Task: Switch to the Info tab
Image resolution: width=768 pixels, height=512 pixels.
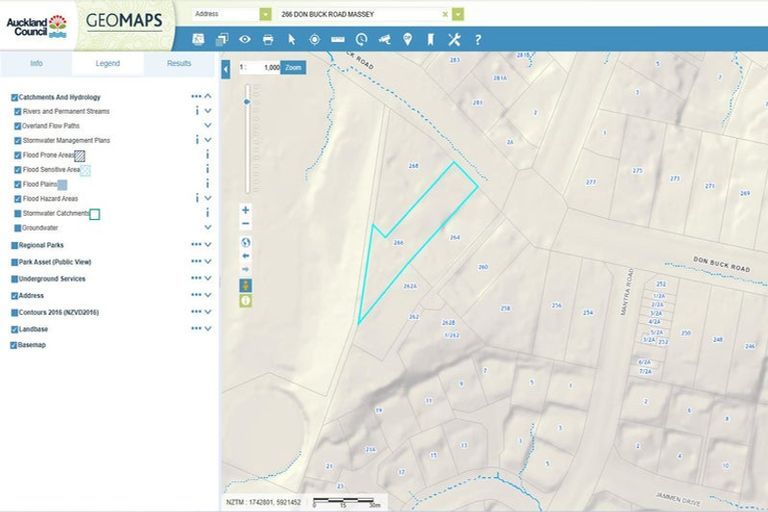Action: click(x=36, y=63)
